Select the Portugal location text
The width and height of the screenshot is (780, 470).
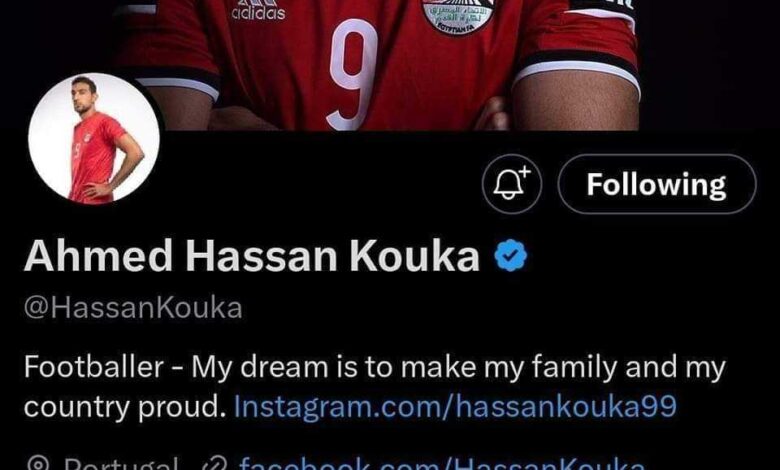(121, 463)
